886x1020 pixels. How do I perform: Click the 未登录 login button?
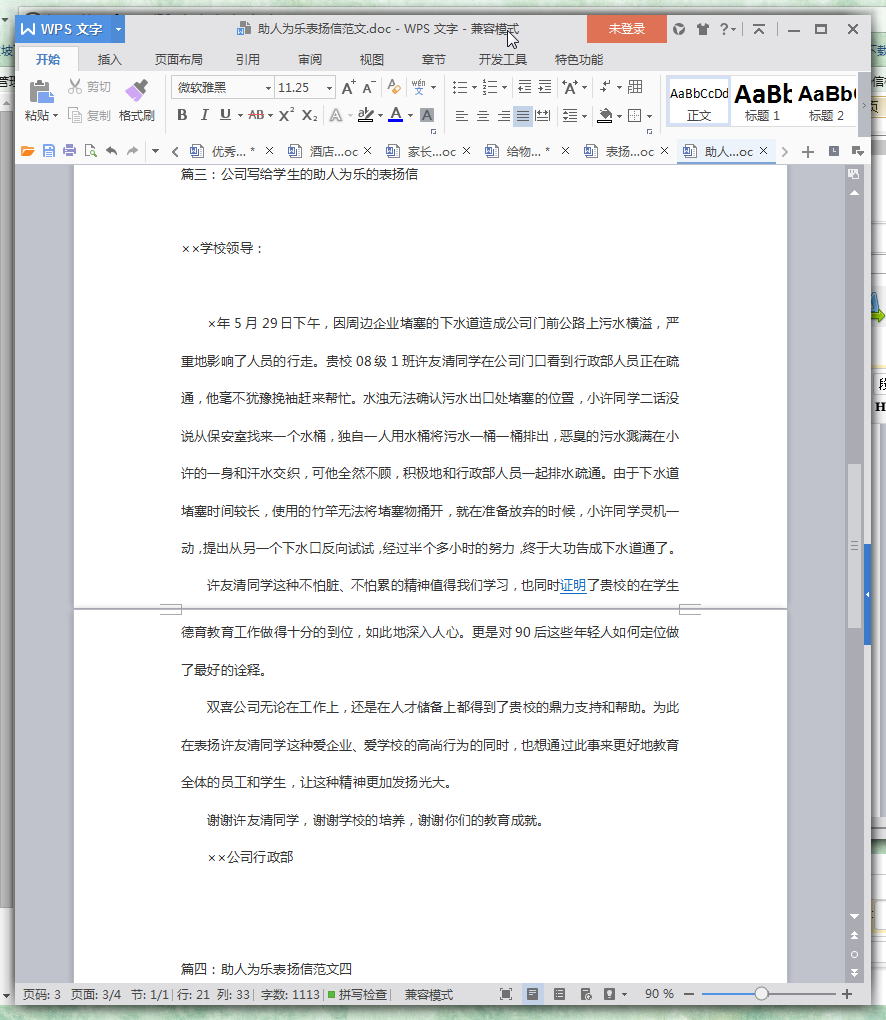(626, 29)
